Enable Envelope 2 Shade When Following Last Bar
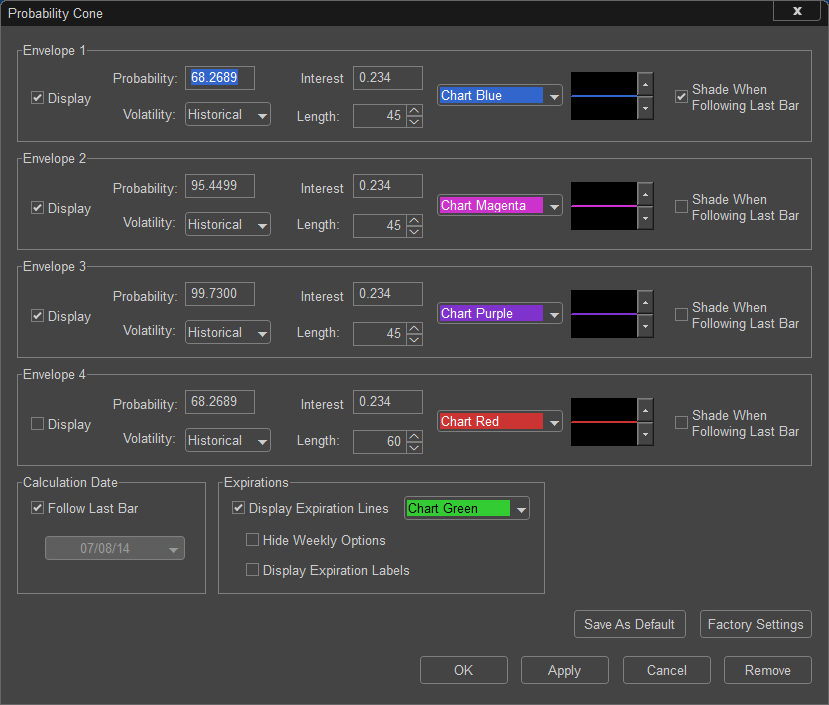Viewport: 829px width, 705px height. pos(681,206)
